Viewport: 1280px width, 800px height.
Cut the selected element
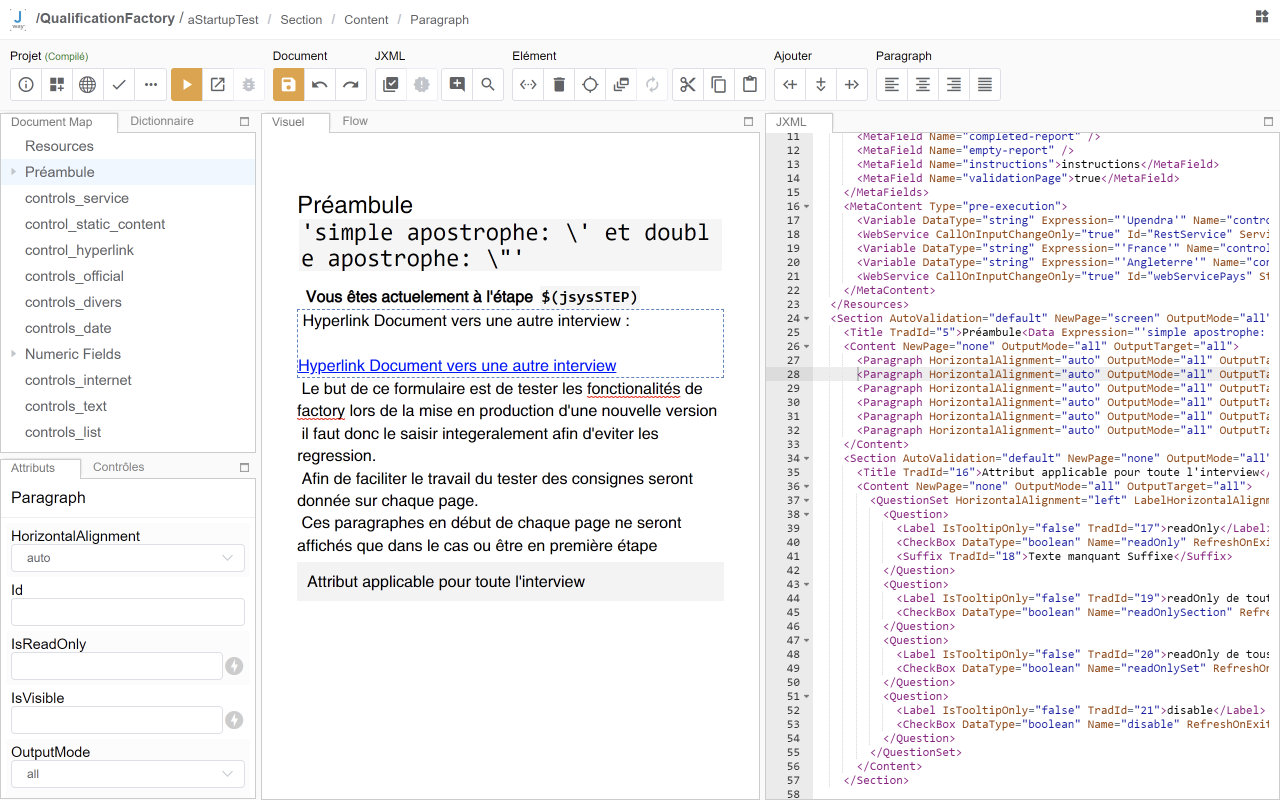[x=687, y=84]
